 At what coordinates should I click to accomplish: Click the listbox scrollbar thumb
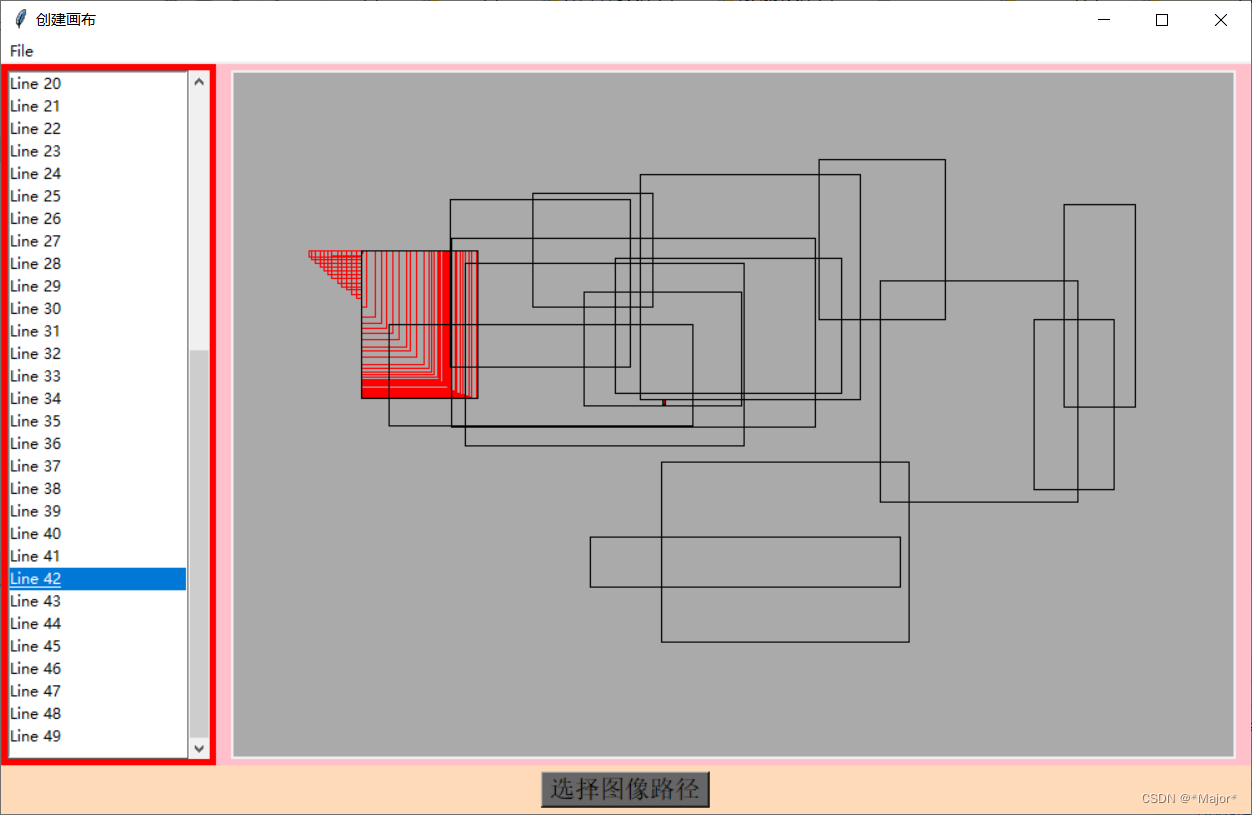click(198, 543)
